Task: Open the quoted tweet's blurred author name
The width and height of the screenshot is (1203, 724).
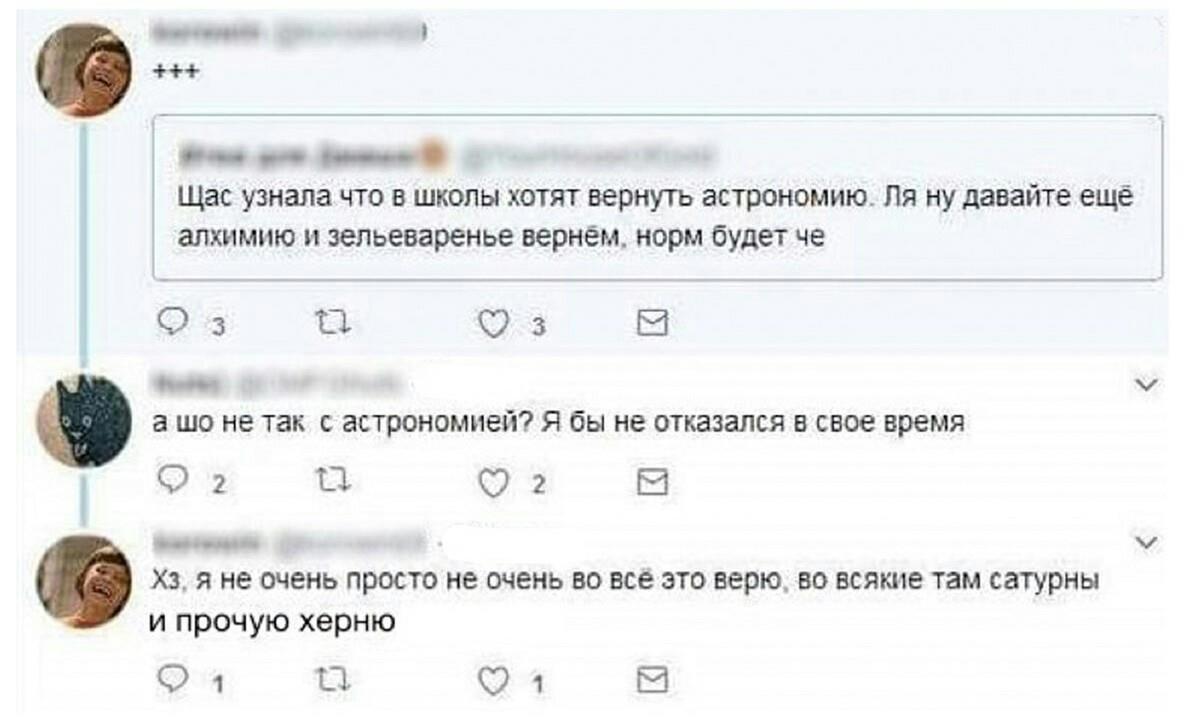Action: click(x=300, y=155)
